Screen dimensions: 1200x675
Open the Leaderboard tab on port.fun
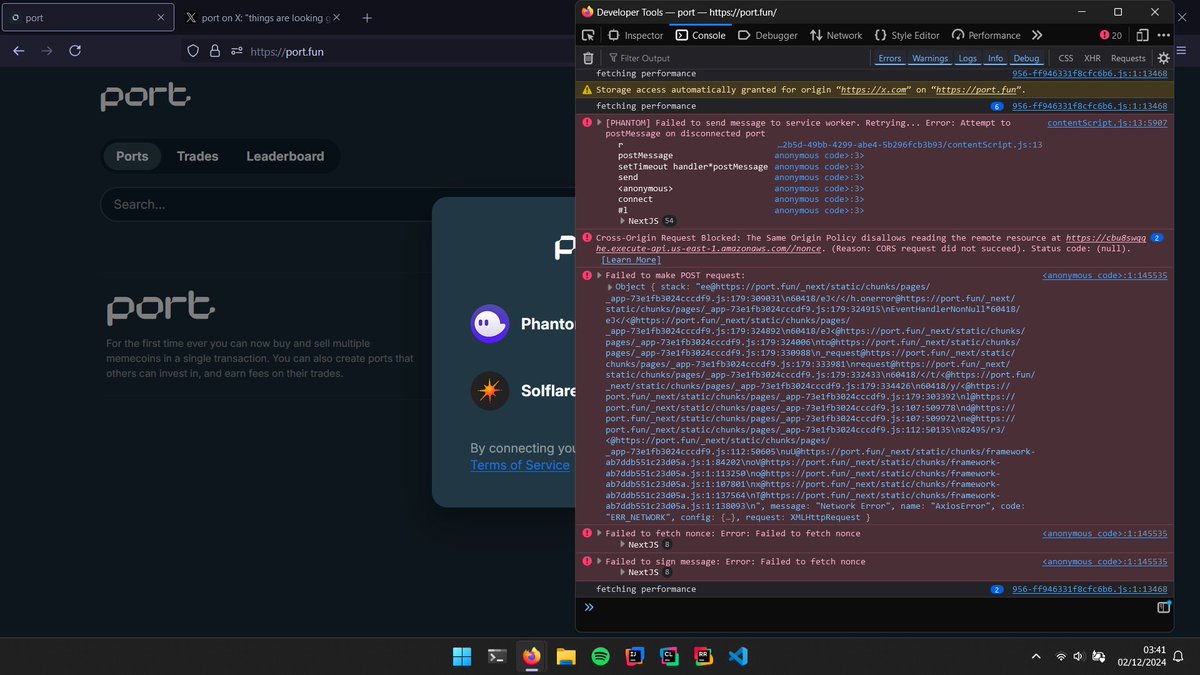(285, 156)
